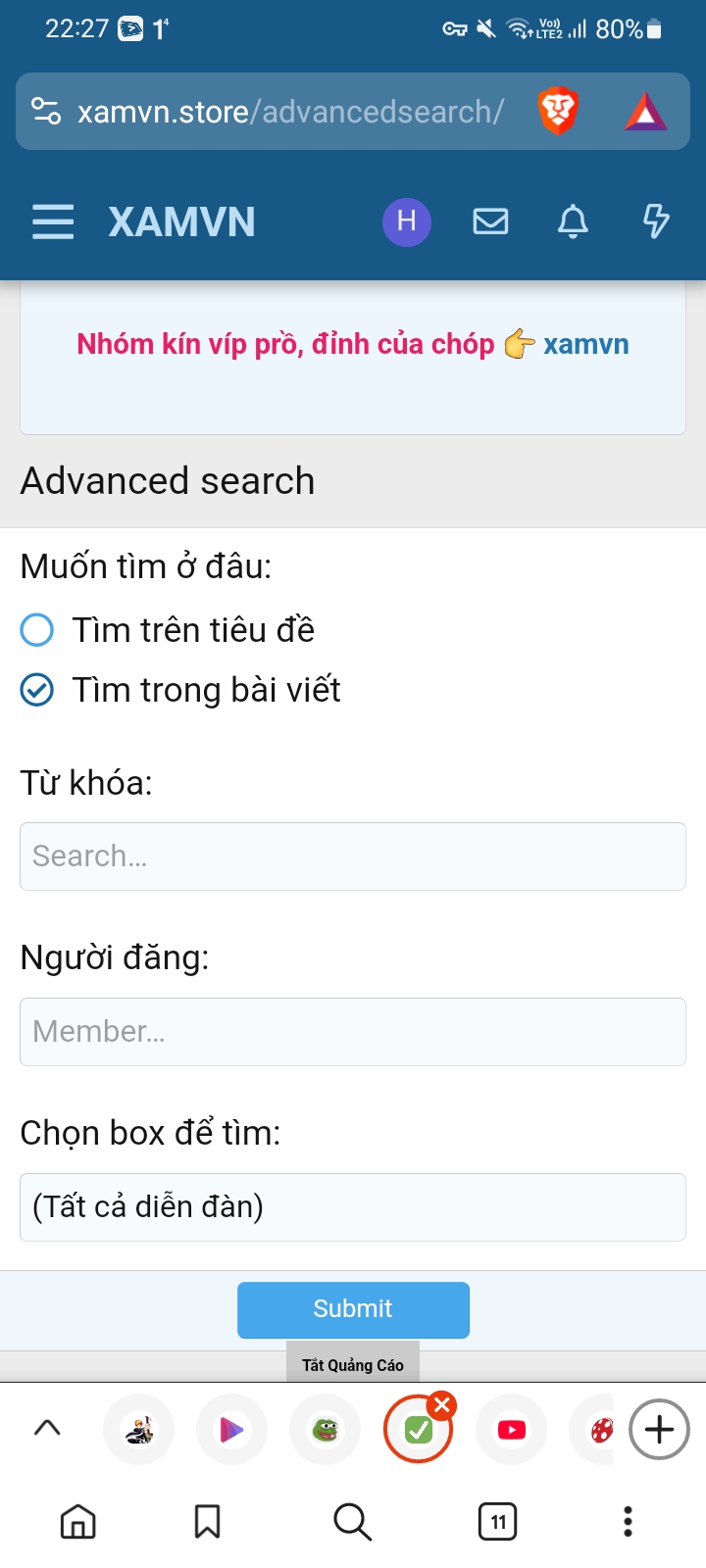Select "Tìm trong bài viết" radio option
This screenshot has width=706, height=1568.
(x=37, y=690)
